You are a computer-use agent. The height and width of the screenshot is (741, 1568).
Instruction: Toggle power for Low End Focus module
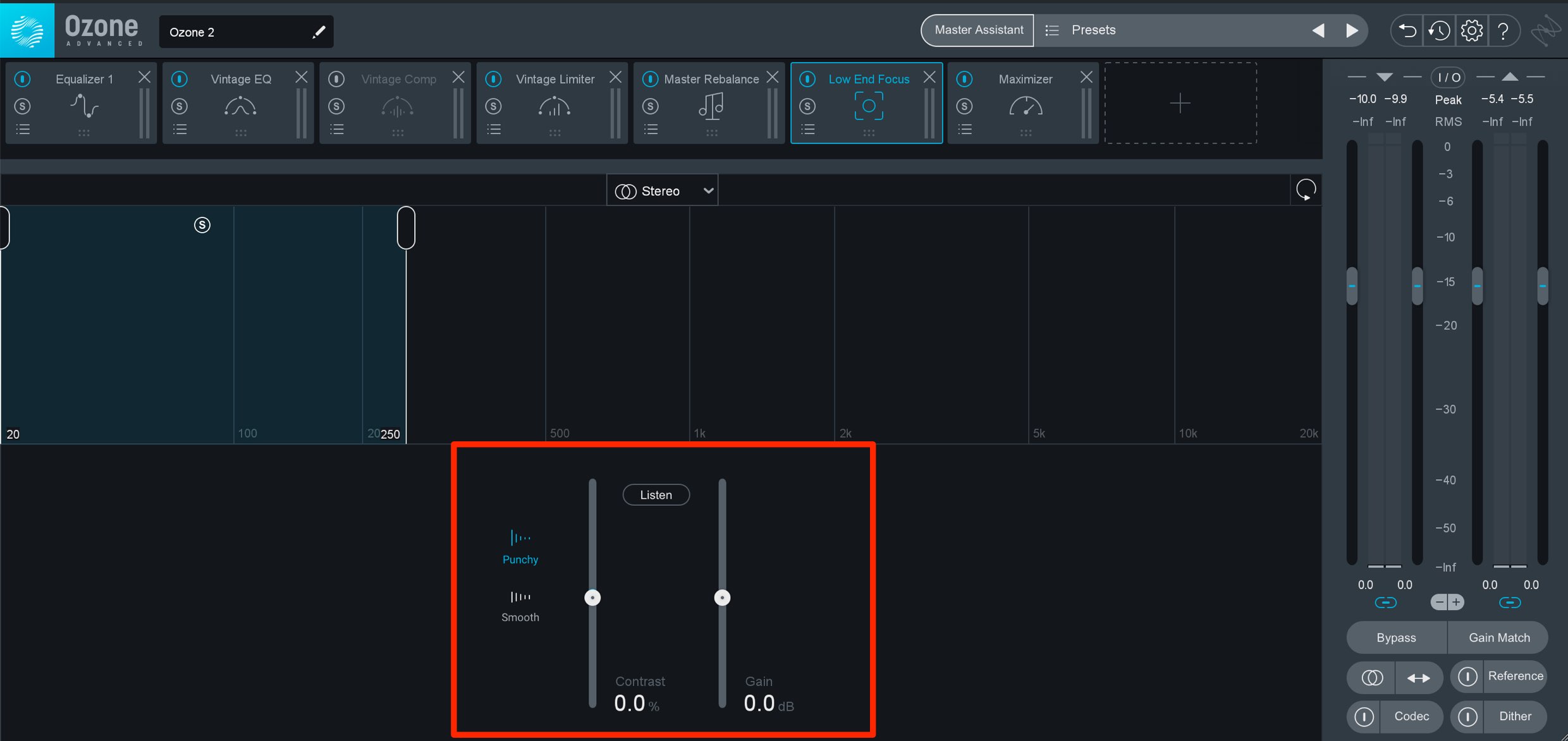pyautogui.click(x=807, y=79)
